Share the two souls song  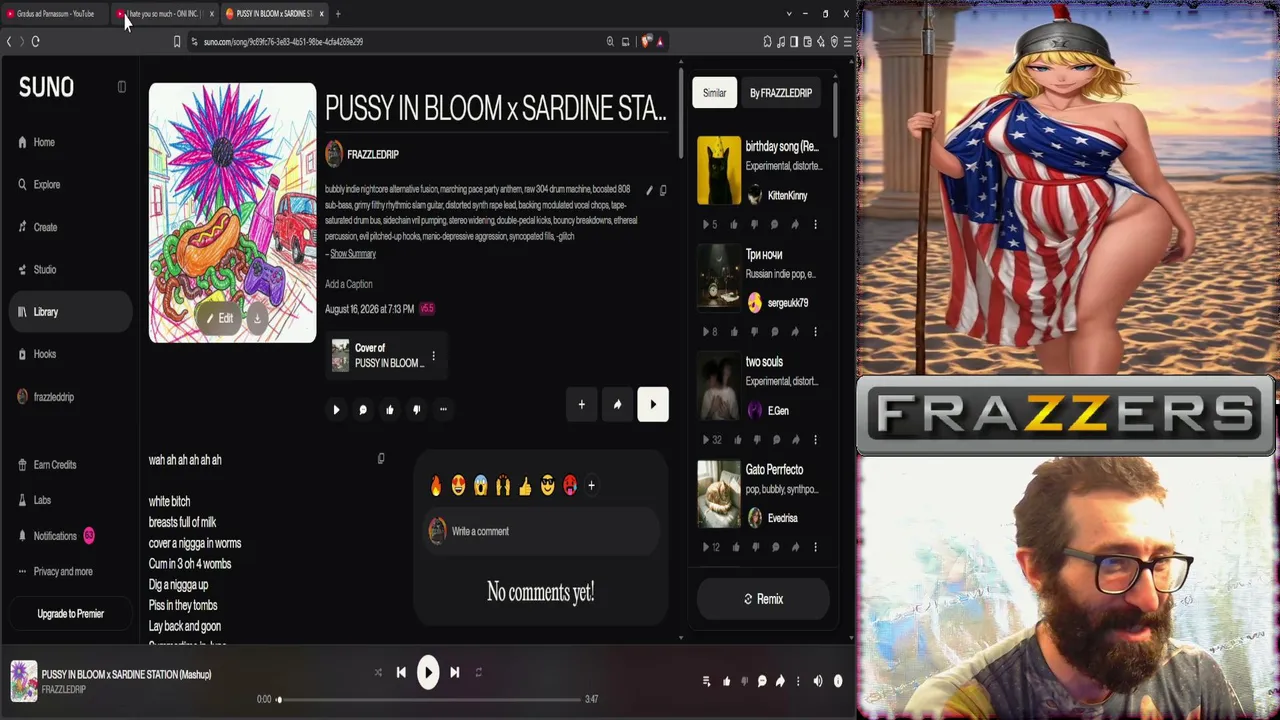(x=796, y=440)
